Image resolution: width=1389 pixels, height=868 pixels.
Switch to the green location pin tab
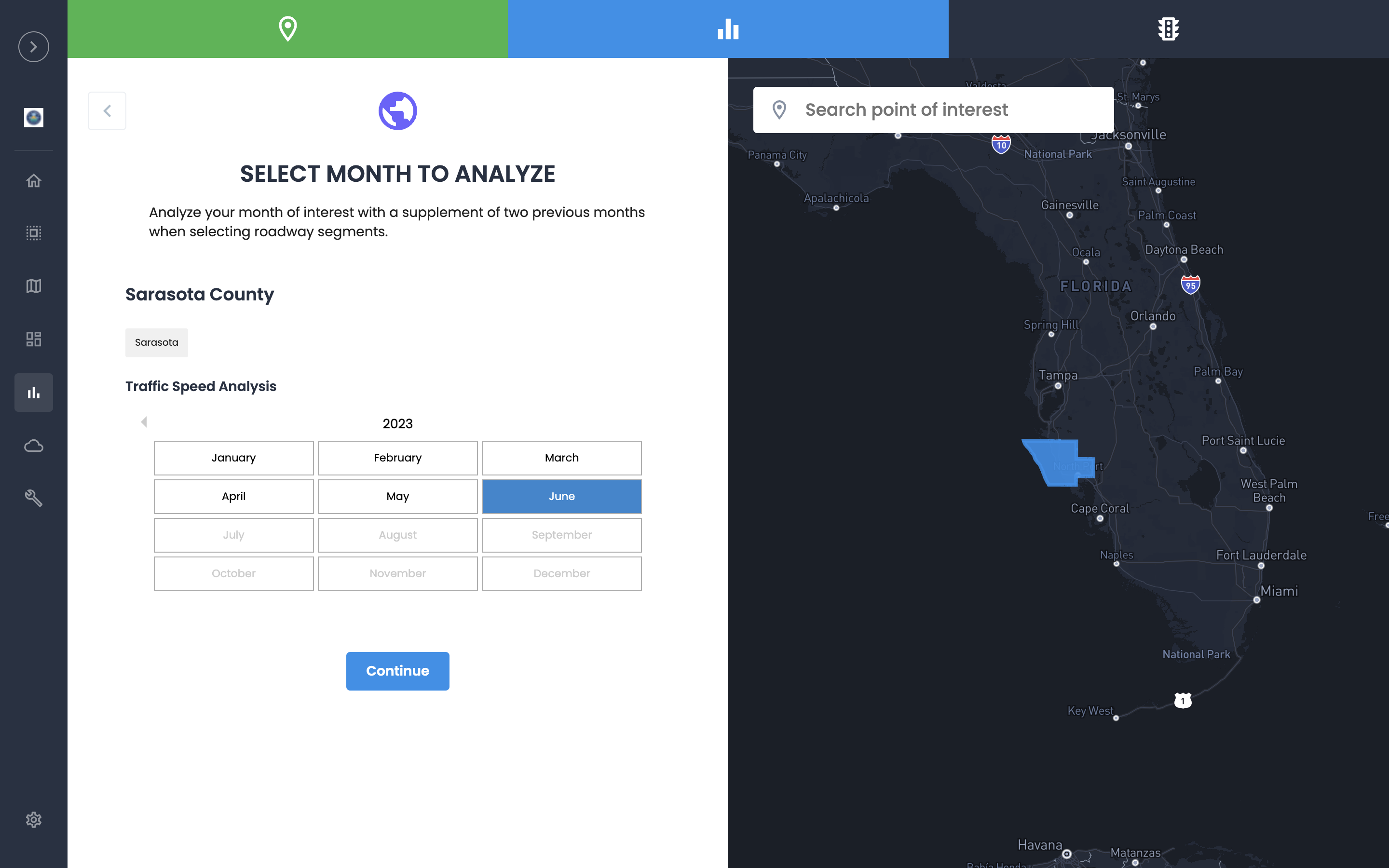click(x=287, y=29)
